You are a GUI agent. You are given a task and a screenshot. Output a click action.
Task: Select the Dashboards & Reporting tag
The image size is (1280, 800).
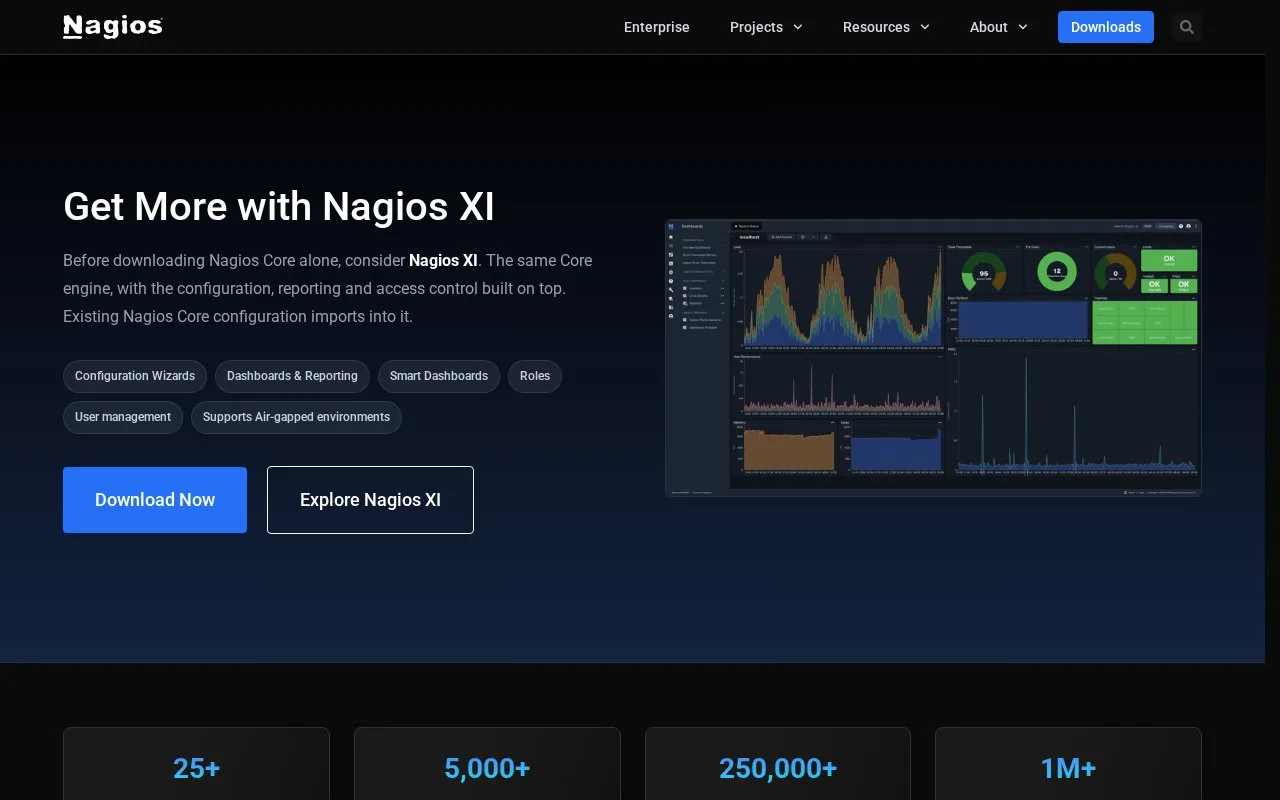click(292, 376)
